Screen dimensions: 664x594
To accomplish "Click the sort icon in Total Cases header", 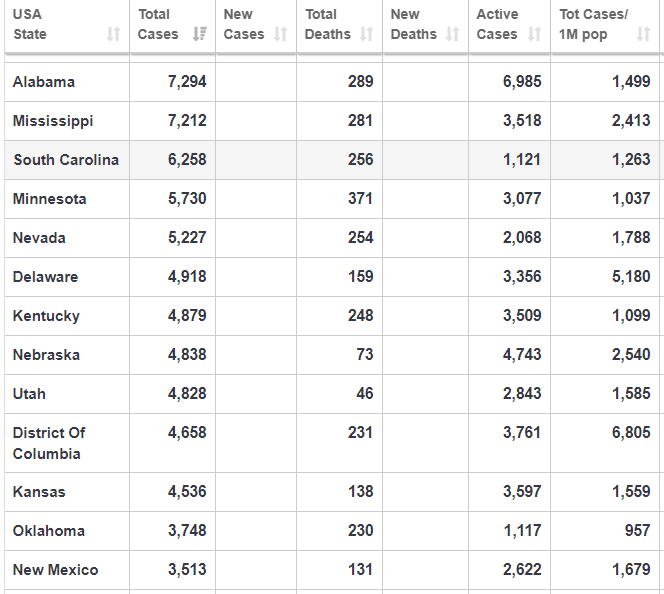I will tap(199, 35).
